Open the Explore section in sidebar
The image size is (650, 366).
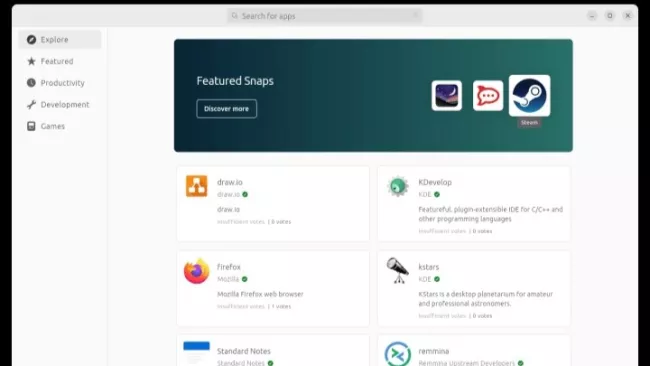(60, 39)
